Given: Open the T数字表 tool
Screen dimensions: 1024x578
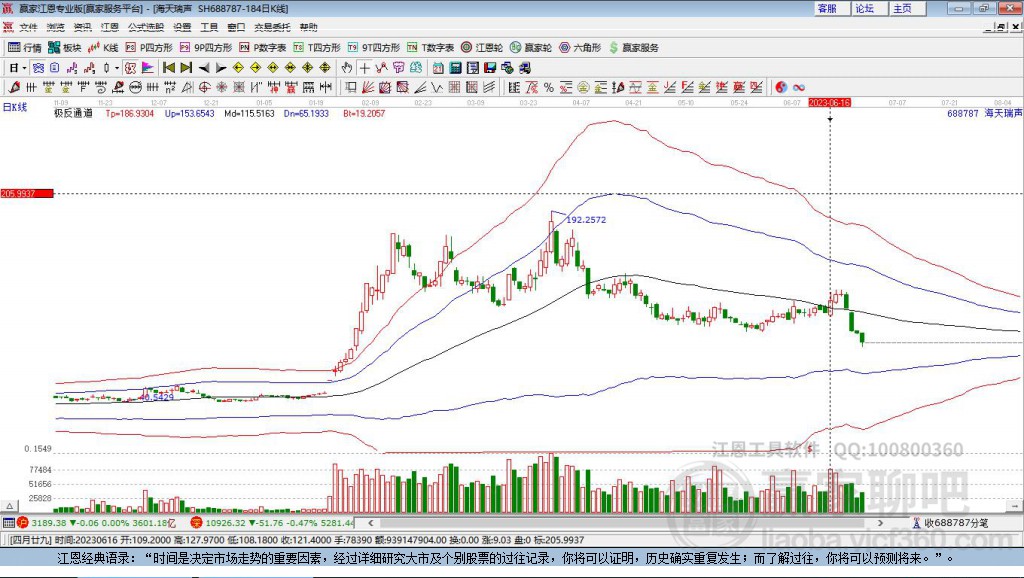Looking at the screenshot, I should 430,48.
